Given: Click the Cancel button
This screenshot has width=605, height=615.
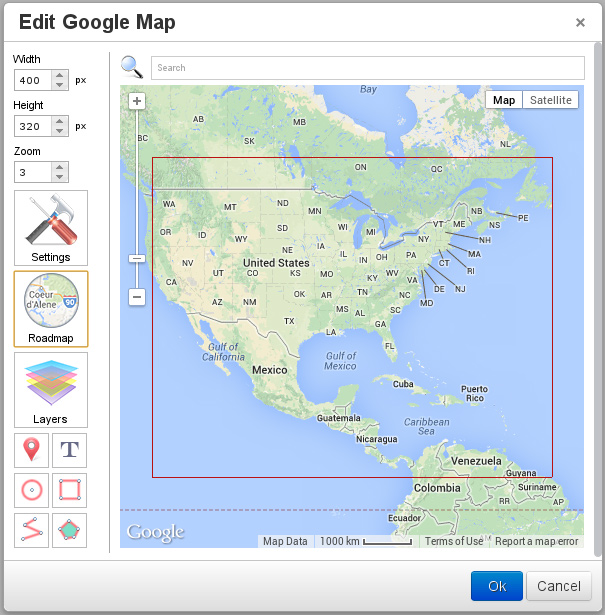Looking at the screenshot, I should [x=559, y=586].
